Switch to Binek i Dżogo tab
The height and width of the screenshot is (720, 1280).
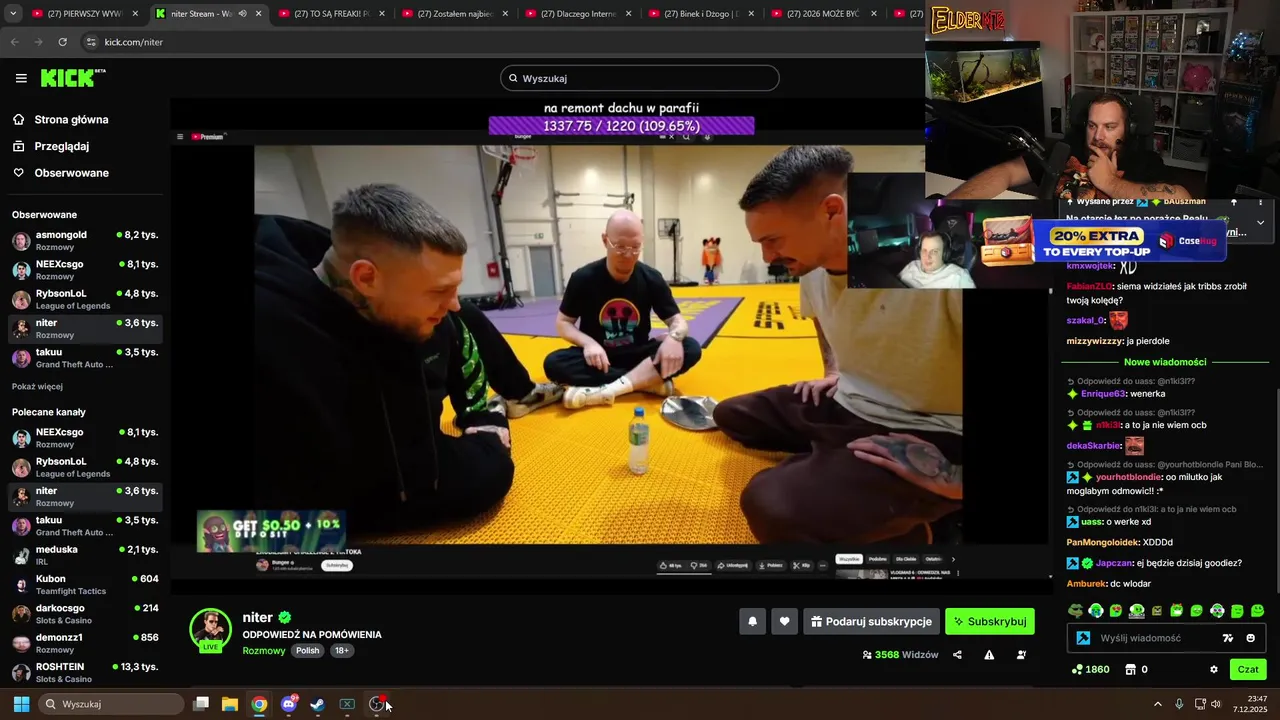700,14
